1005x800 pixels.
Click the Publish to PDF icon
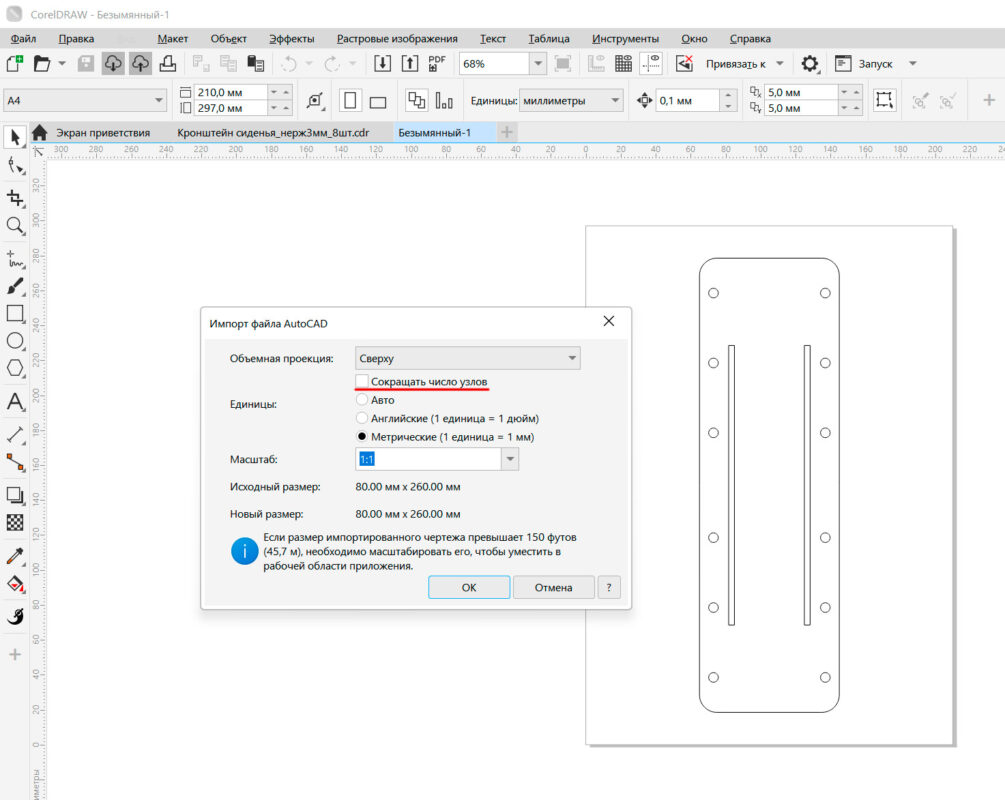(x=437, y=64)
